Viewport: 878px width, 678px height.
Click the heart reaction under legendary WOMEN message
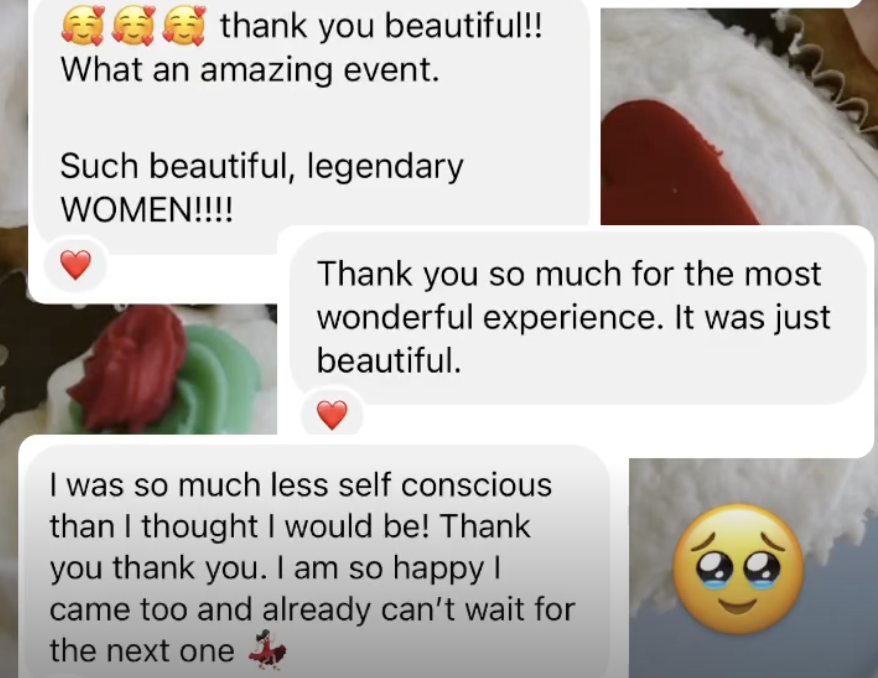[76, 264]
